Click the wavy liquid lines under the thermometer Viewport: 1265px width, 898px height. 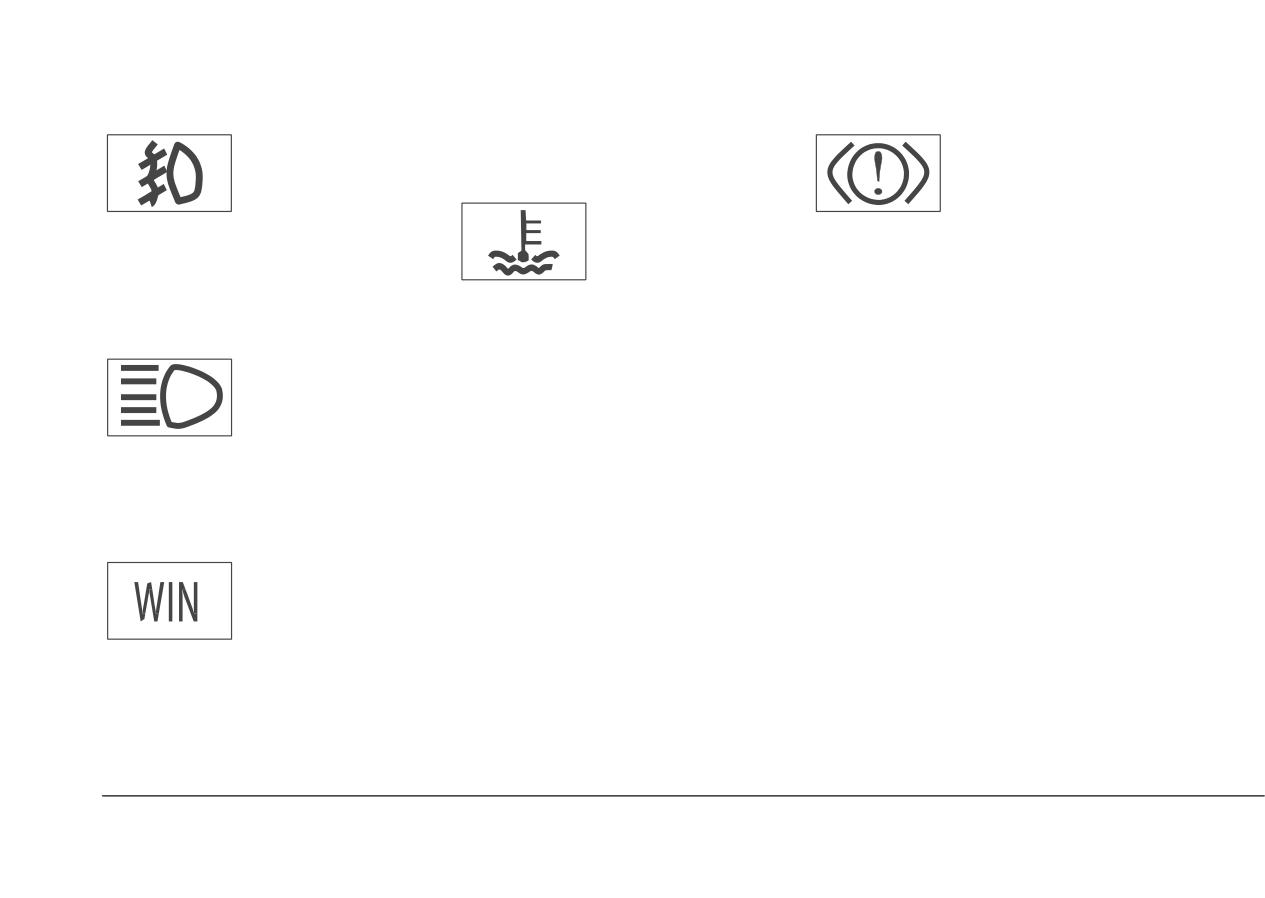pos(523,264)
